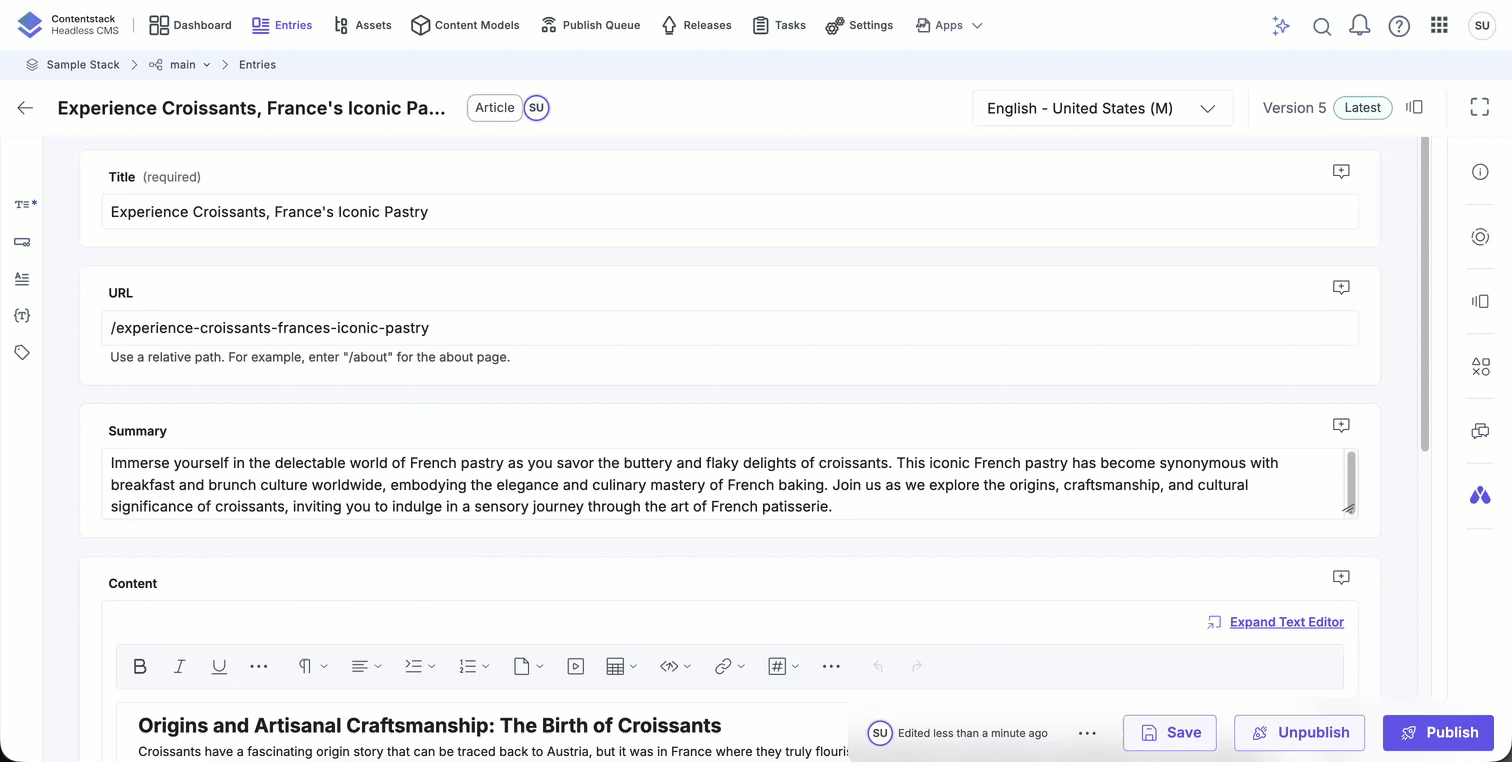Open the shapes widget icon in right sidebar
The width and height of the screenshot is (1512, 762).
point(1481,367)
